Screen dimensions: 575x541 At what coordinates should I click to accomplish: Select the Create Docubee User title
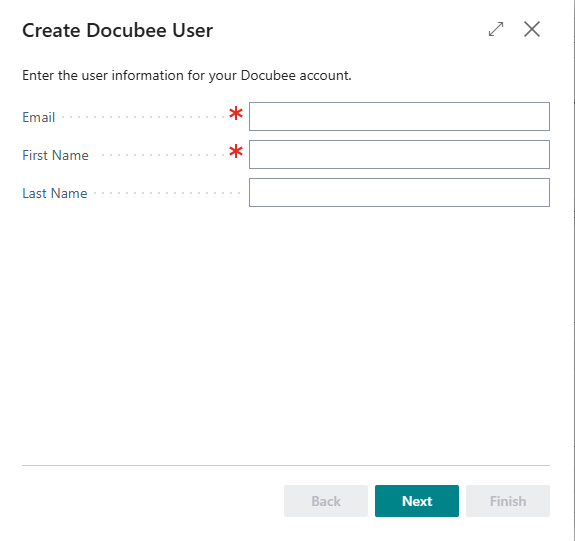(x=117, y=30)
